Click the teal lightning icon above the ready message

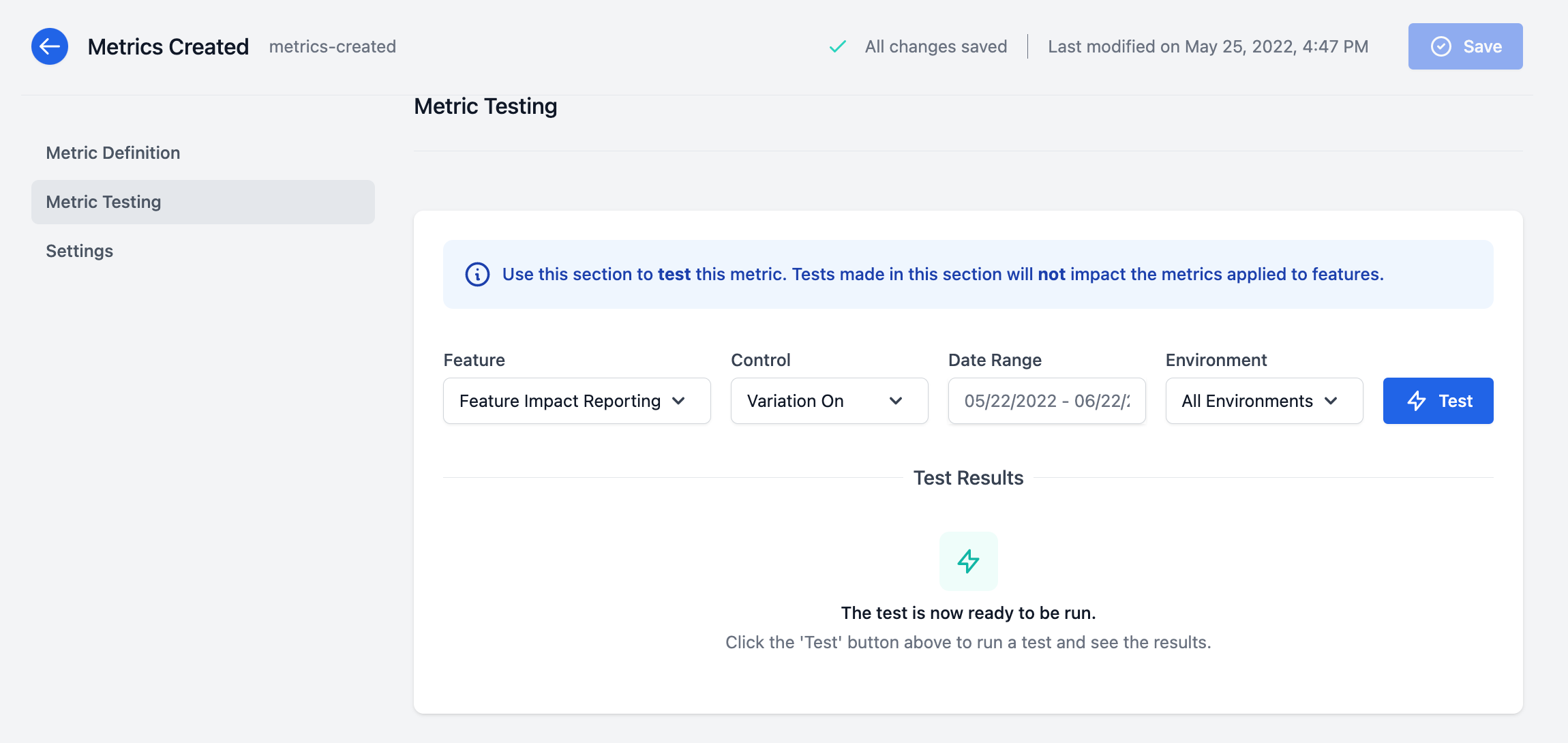pos(968,561)
